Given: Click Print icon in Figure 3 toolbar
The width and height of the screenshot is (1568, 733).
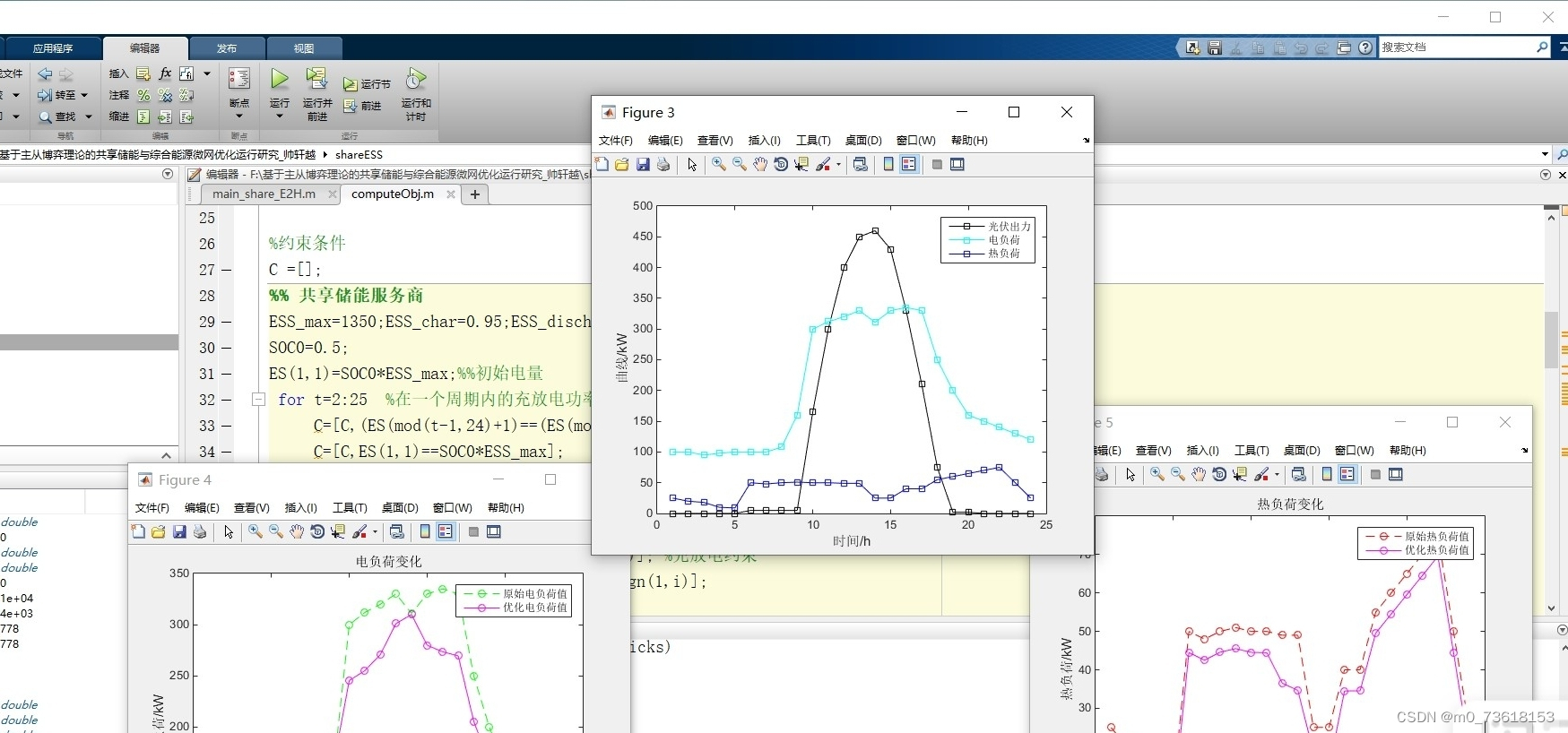Looking at the screenshot, I should tap(663, 164).
